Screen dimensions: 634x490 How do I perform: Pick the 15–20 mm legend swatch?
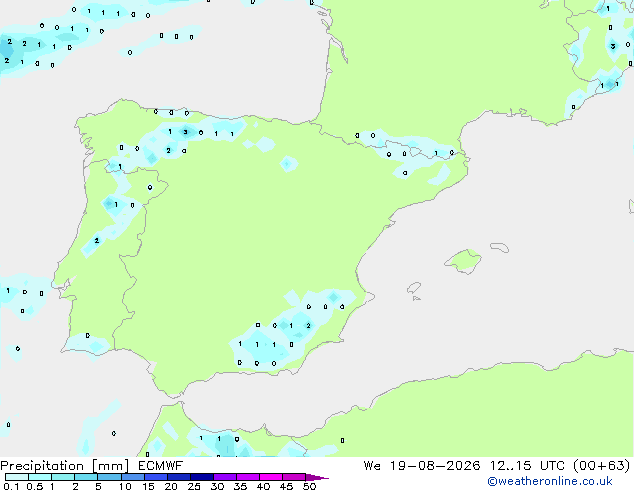click(155, 477)
